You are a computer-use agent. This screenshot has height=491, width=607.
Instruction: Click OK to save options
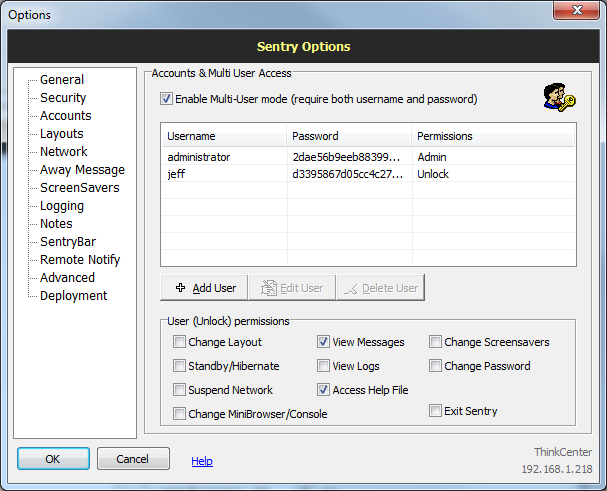53,459
